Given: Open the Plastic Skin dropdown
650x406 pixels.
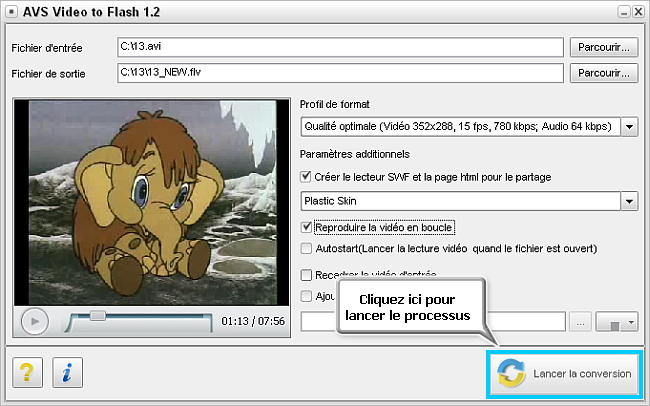Looking at the screenshot, I should click(x=629, y=201).
